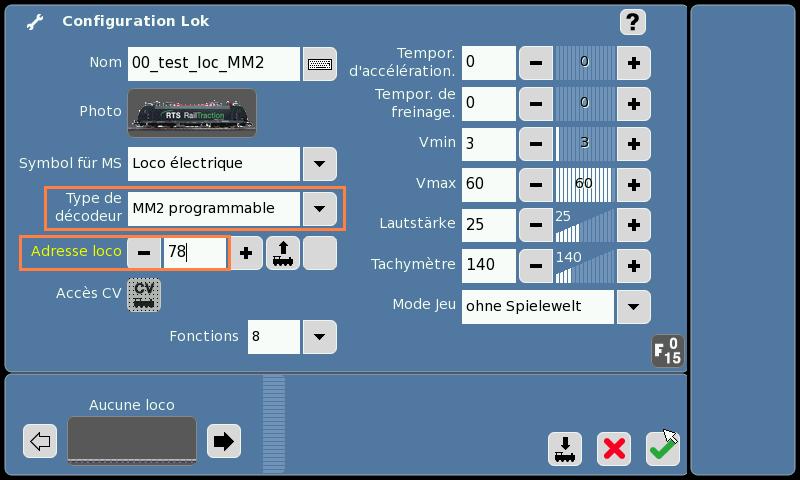Open Accès CV configuration icon

(144, 294)
